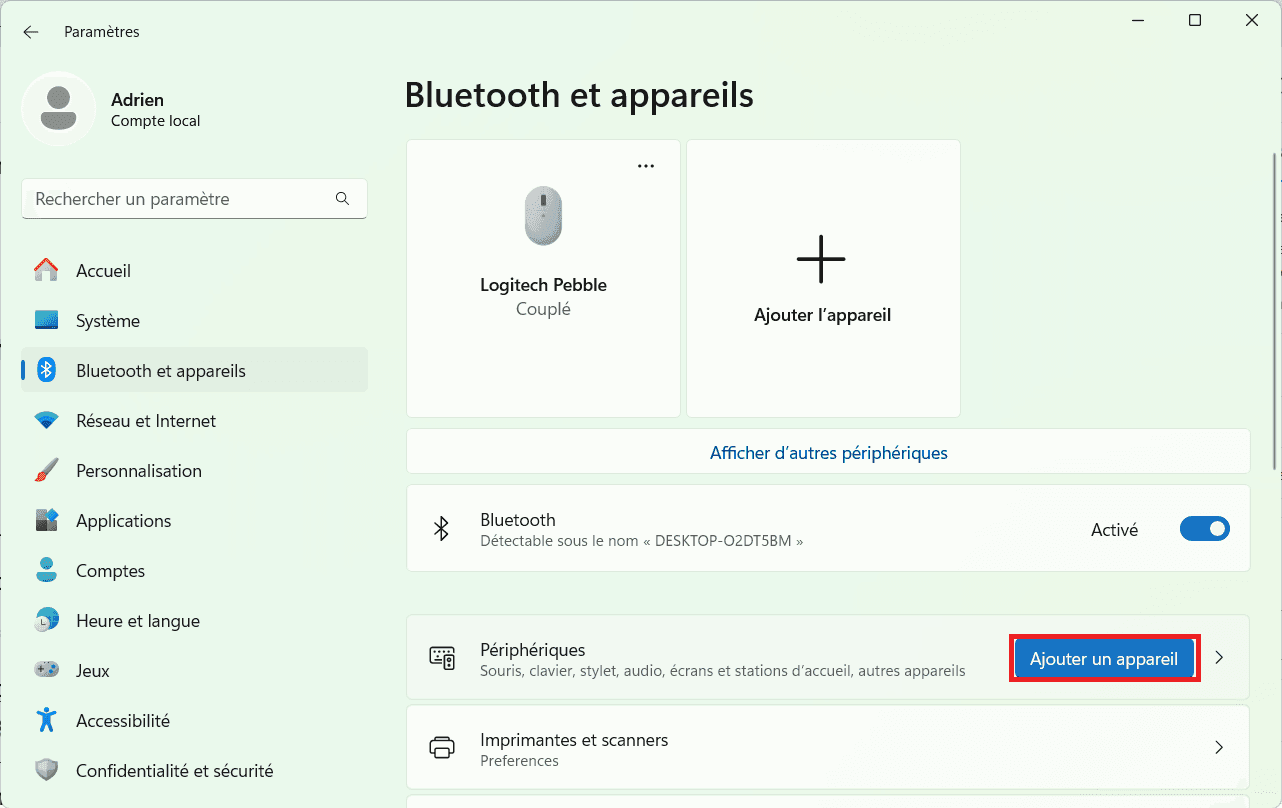Turn off the Bluetooth toggle switch
This screenshot has width=1282, height=808.
coord(1205,529)
